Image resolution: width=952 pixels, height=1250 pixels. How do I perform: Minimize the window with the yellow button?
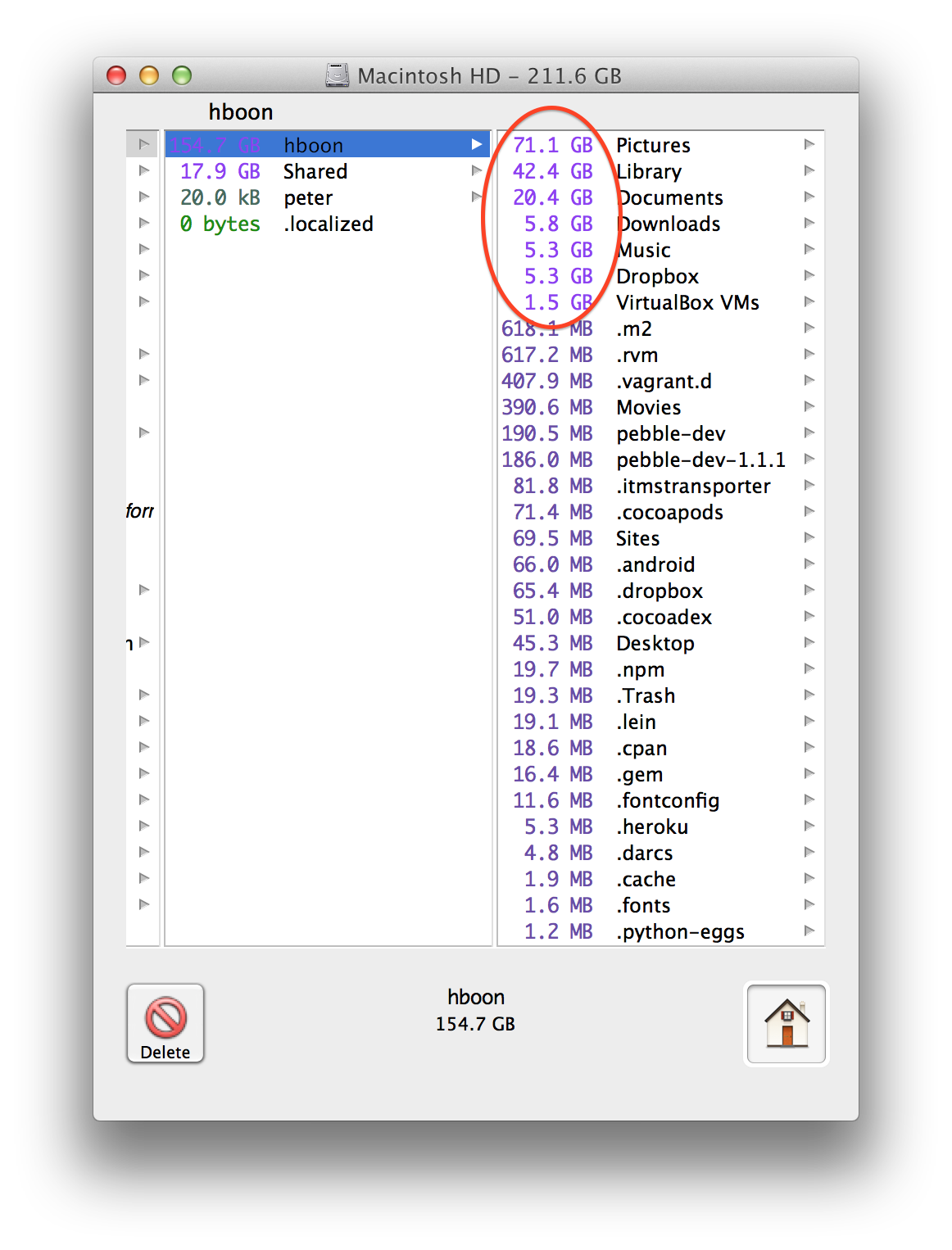(149, 75)
